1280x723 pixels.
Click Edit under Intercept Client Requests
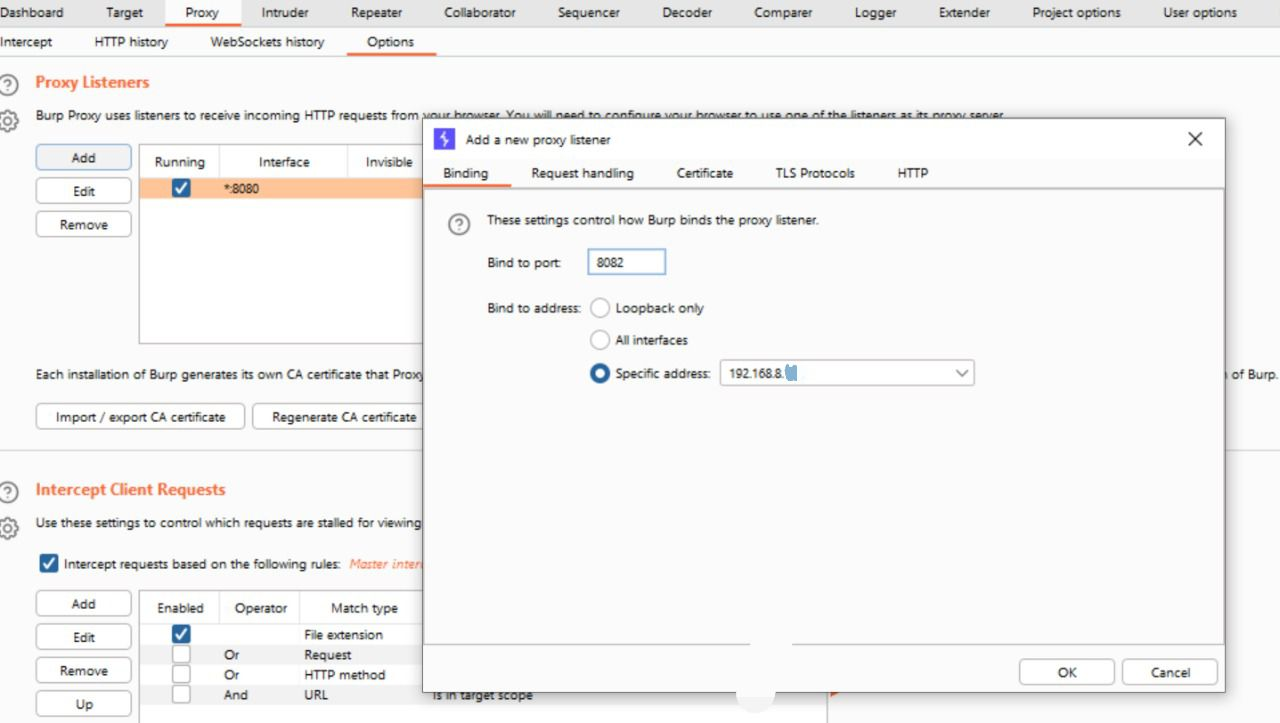[x=84, y=637]
